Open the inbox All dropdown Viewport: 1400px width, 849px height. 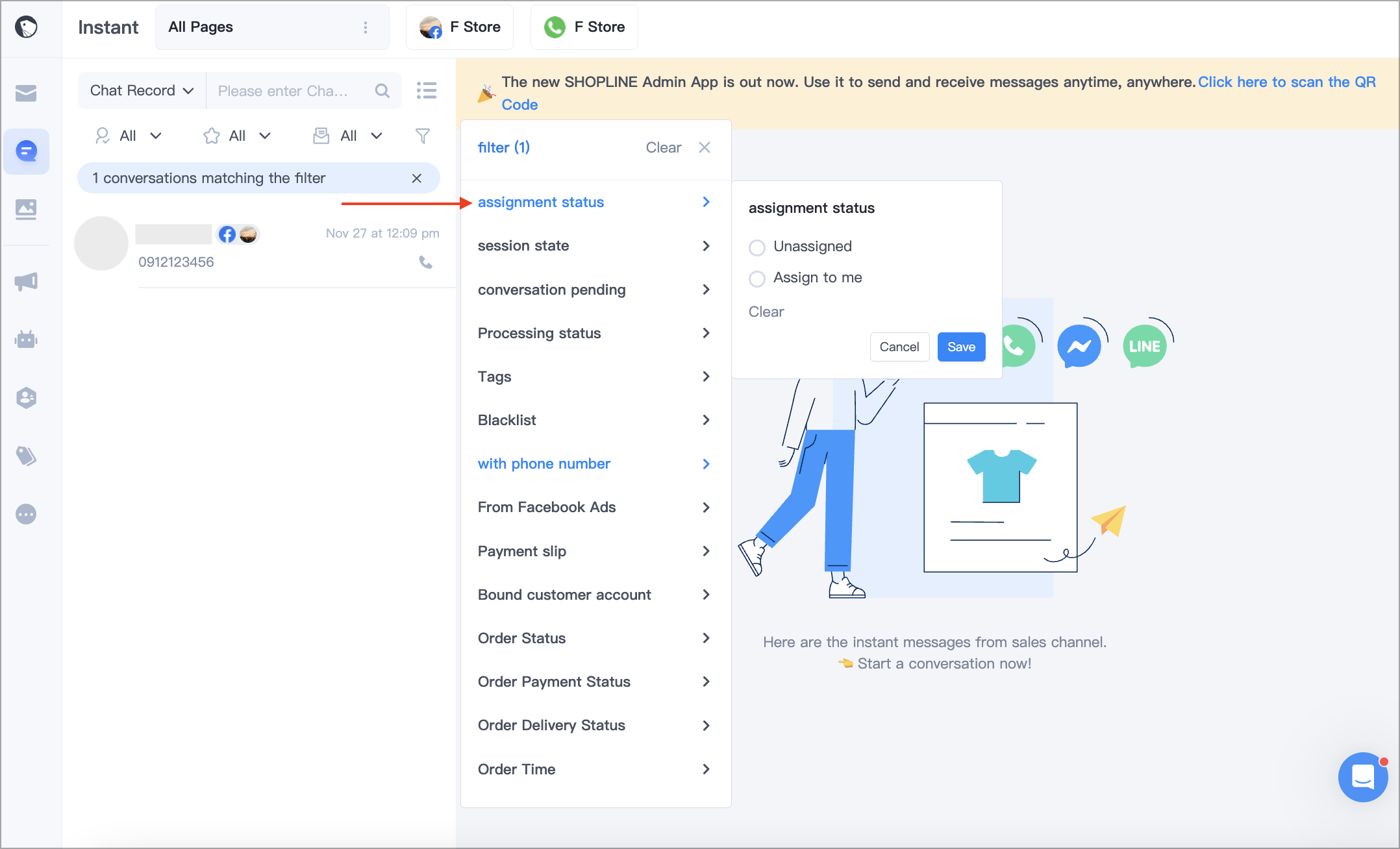348,136
